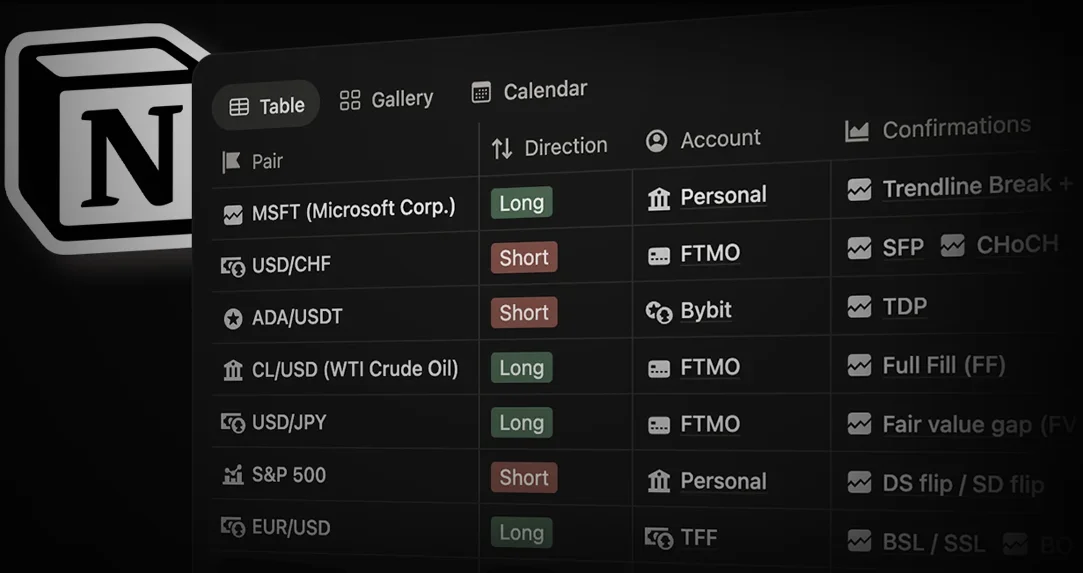Open the EUR/USD entry
Viewport: 1083px width, 573px height.
pyautogui.click(x=291, y=528)
